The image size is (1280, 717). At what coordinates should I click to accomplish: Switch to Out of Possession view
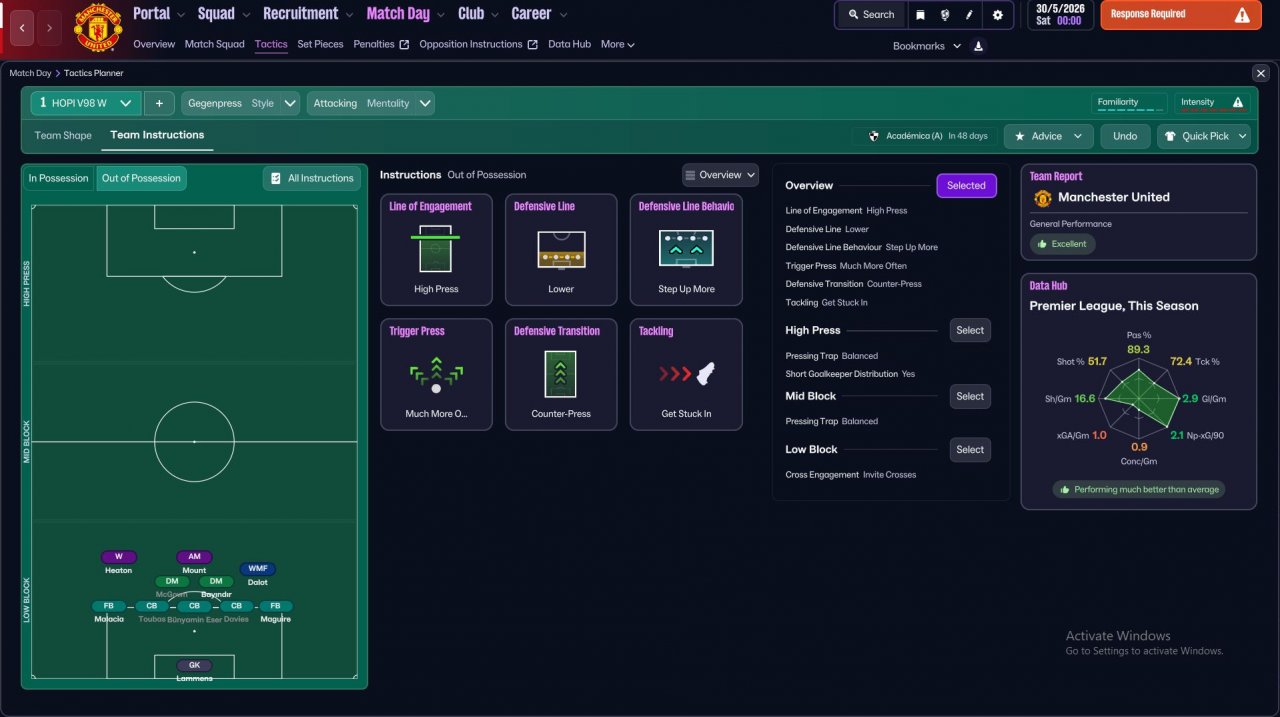141,178
